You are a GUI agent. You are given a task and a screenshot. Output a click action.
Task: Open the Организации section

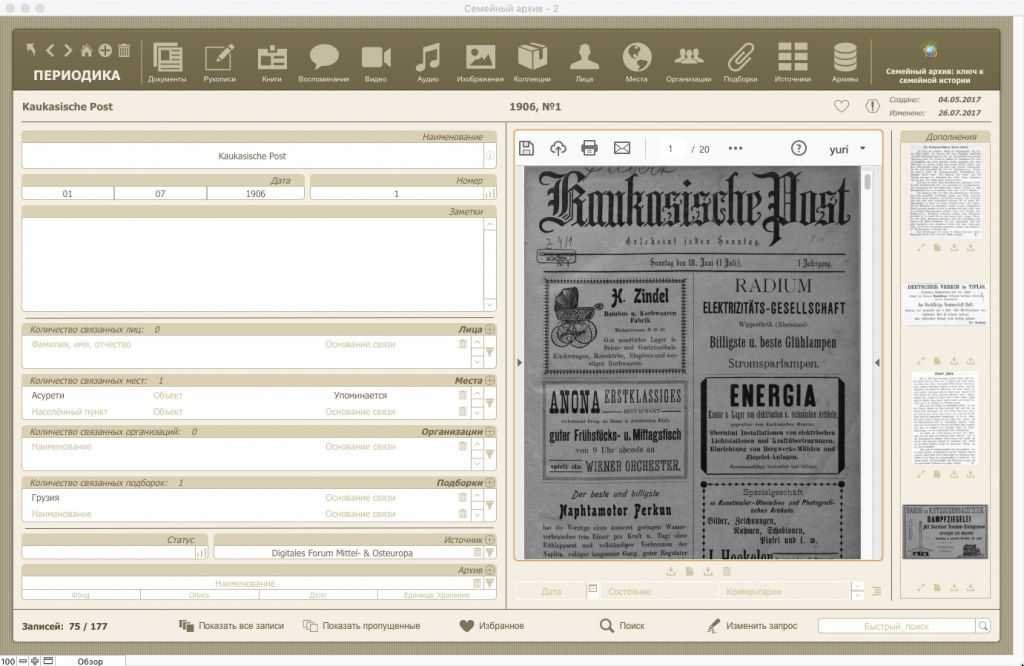tap(688, 63)
